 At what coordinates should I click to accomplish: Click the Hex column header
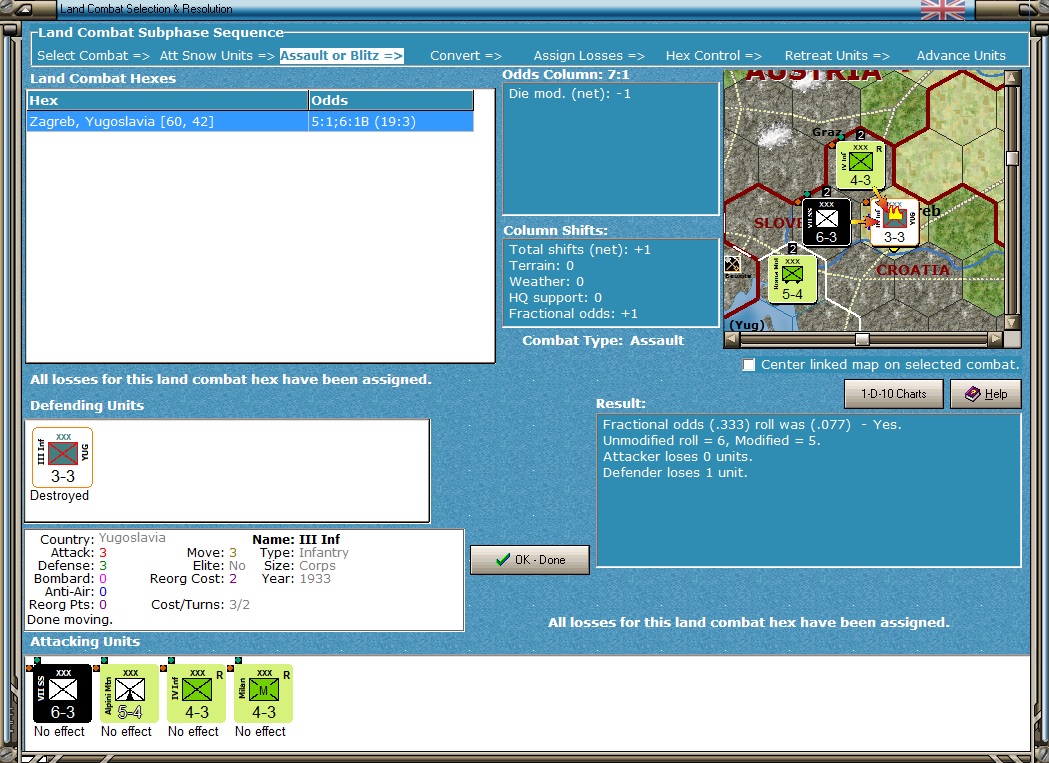[167, 100]
